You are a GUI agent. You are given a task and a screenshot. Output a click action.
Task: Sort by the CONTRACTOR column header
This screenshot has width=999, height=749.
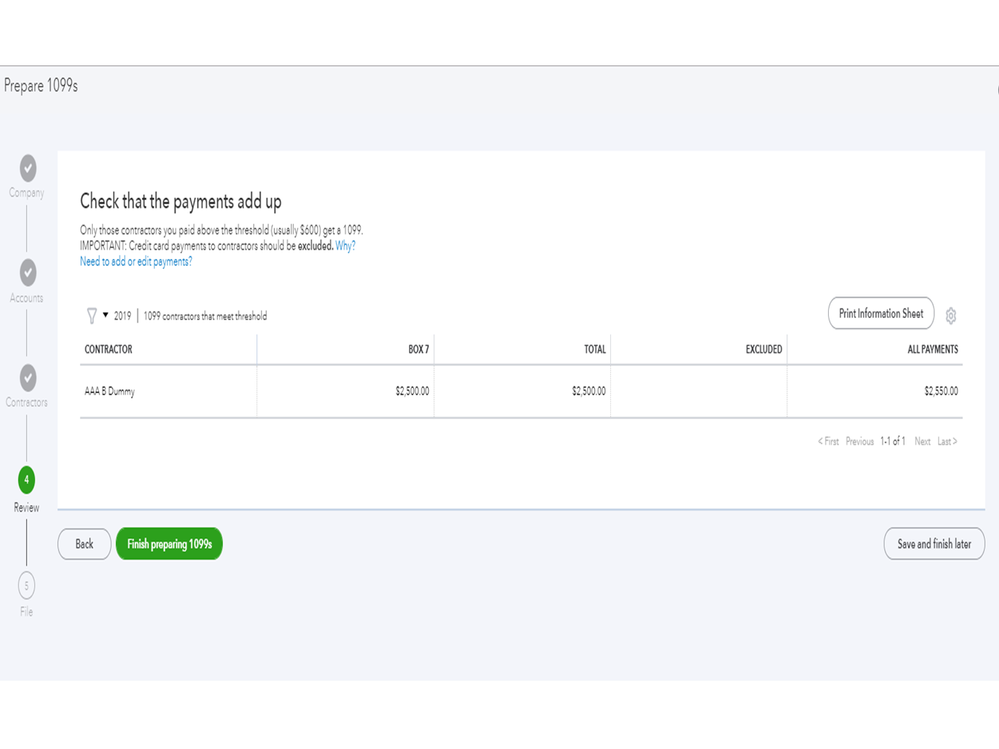pos(108,349)
